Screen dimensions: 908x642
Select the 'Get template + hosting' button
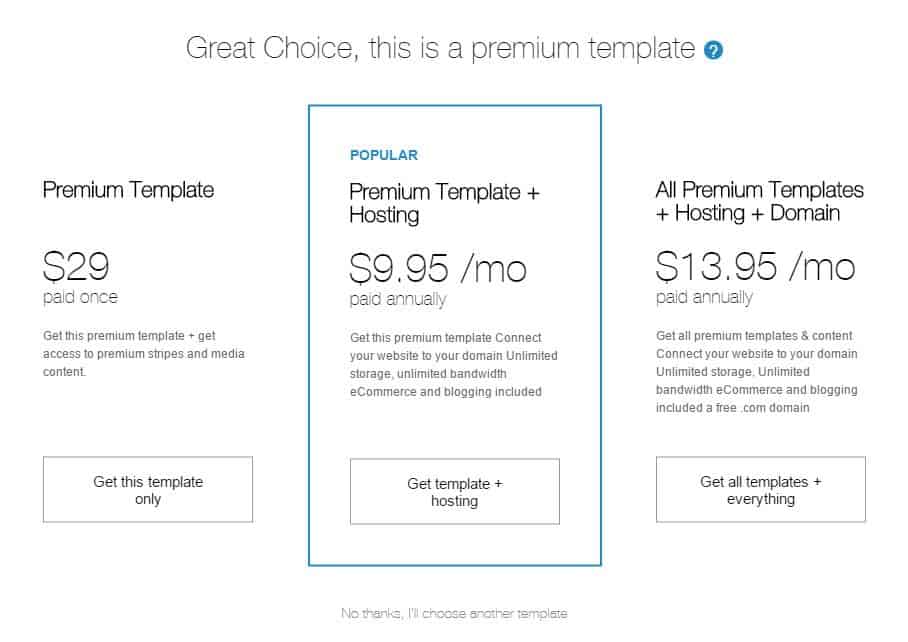pyautogui.click(x=455, y=491)
